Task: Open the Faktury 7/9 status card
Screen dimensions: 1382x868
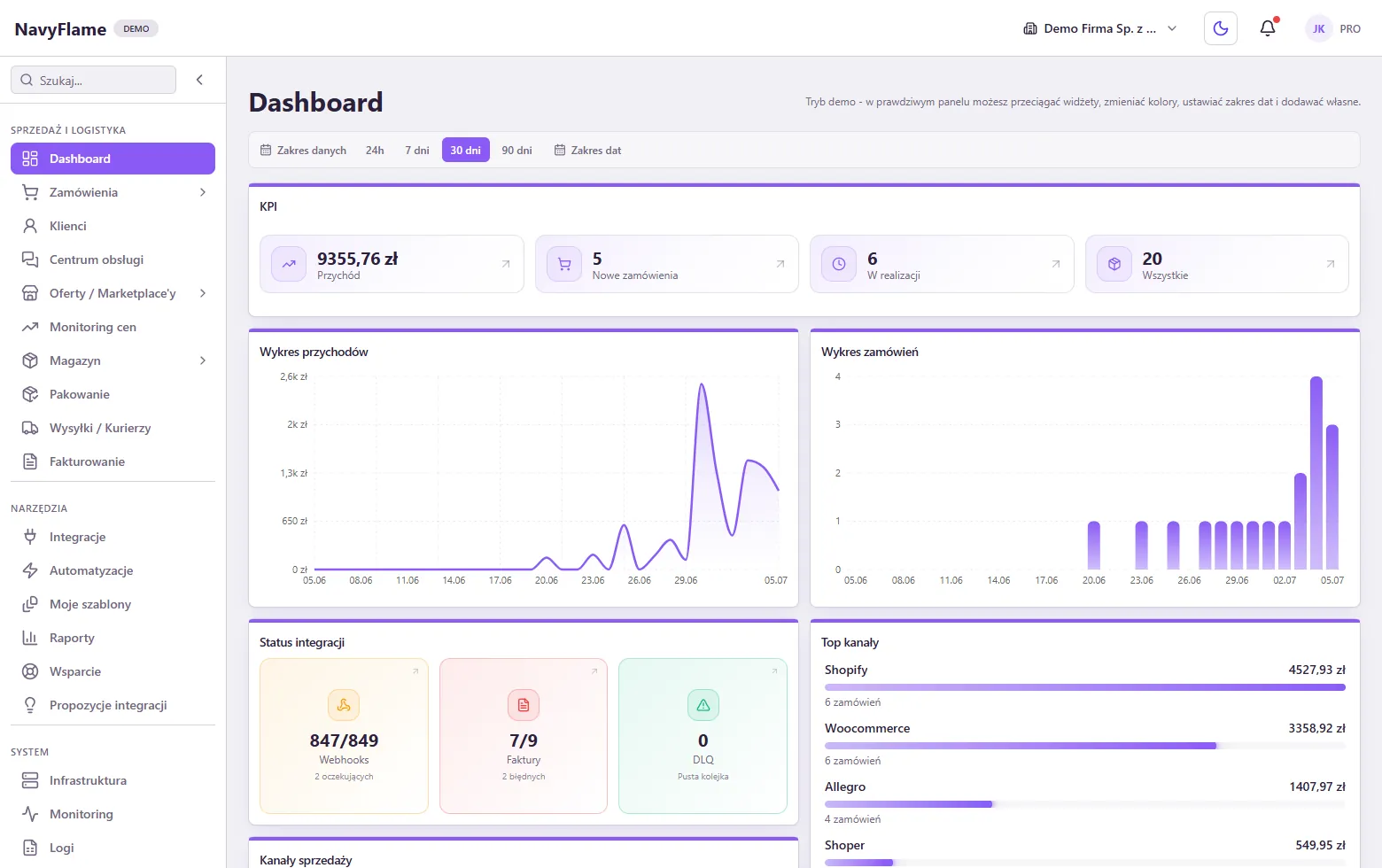Action: click(x=524, y=736)
